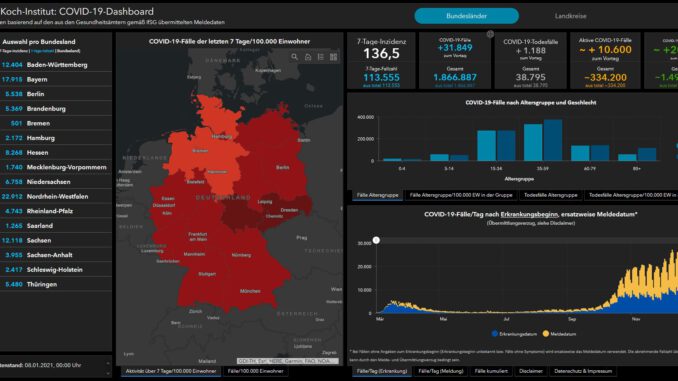Select Rheinland-Pfalz in the state list

click(x=56, y=211)
